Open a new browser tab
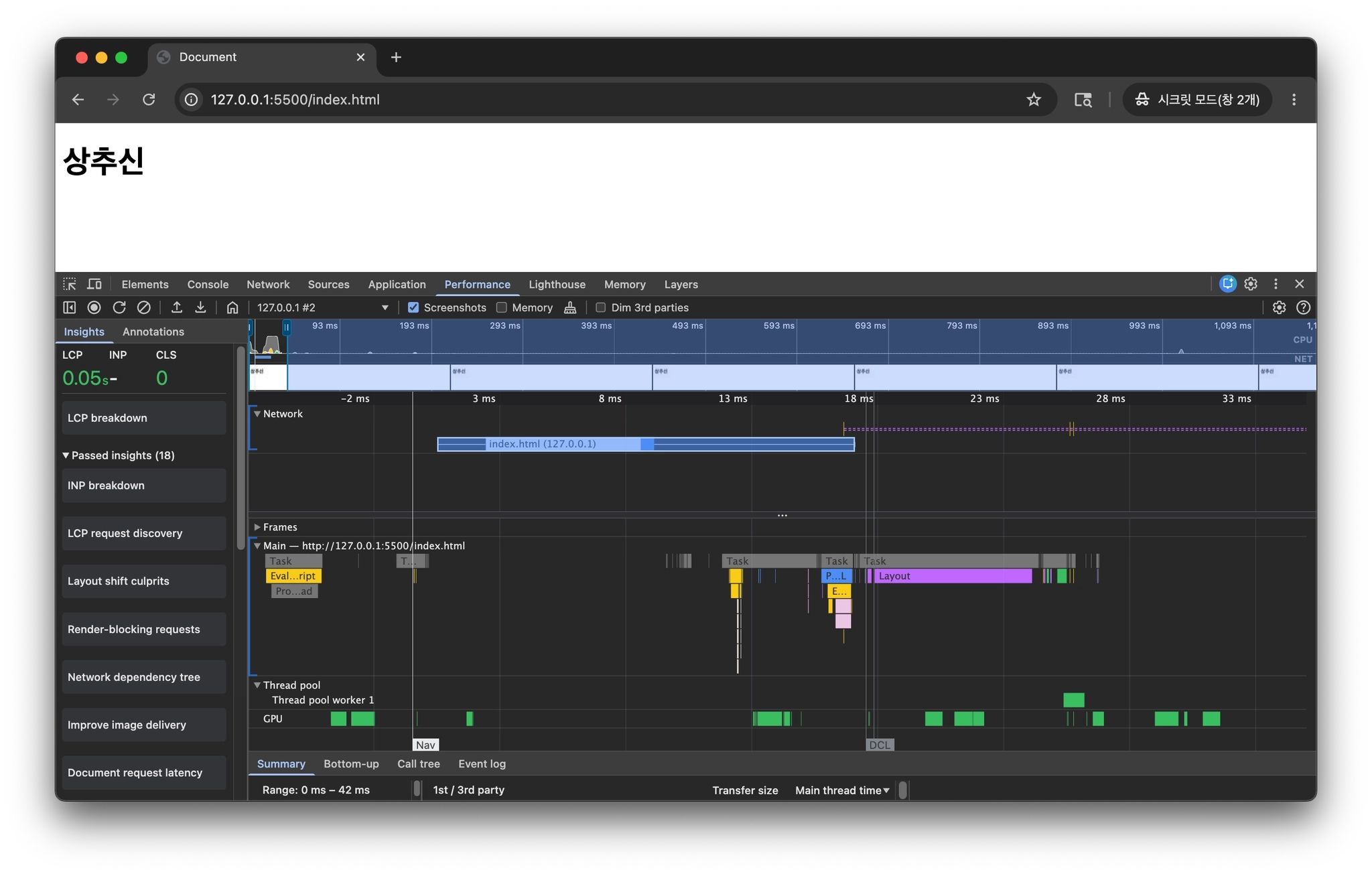Viewport: 1372px width, 874px height. [396, 58]
